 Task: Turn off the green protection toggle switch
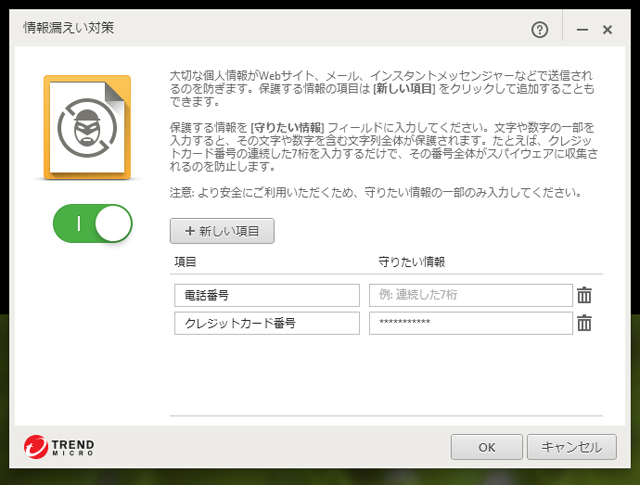point(93,224)
